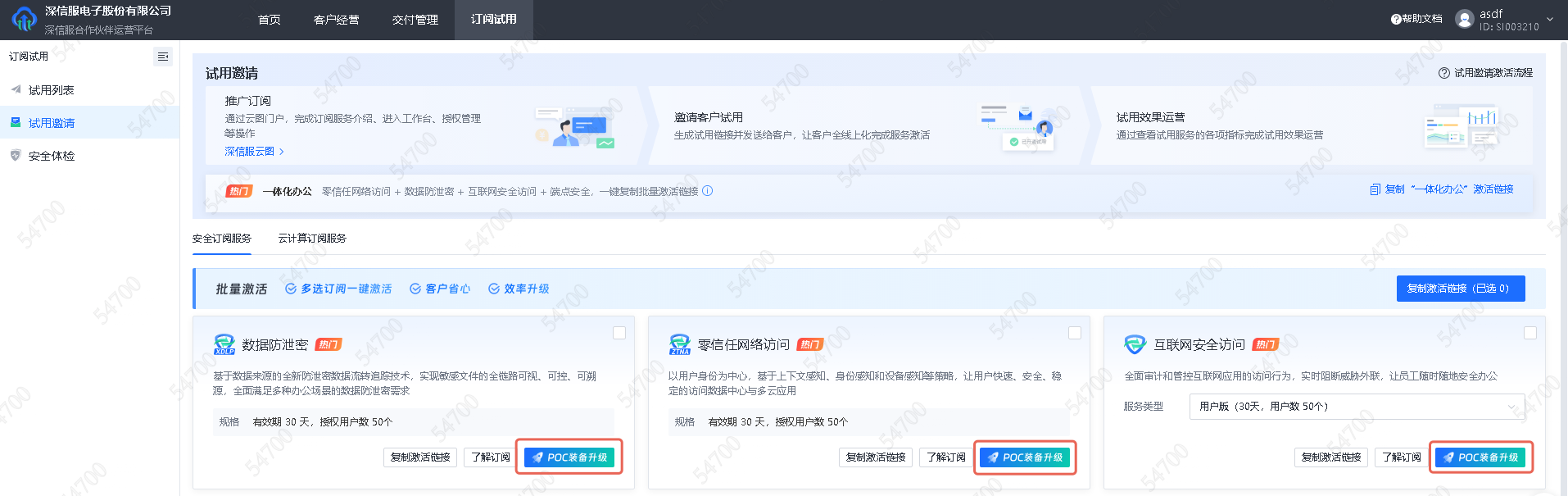Click the info icon after 一体化办公 description
The height and width of the screenshot is (496, 1568).
pos(708,191)
